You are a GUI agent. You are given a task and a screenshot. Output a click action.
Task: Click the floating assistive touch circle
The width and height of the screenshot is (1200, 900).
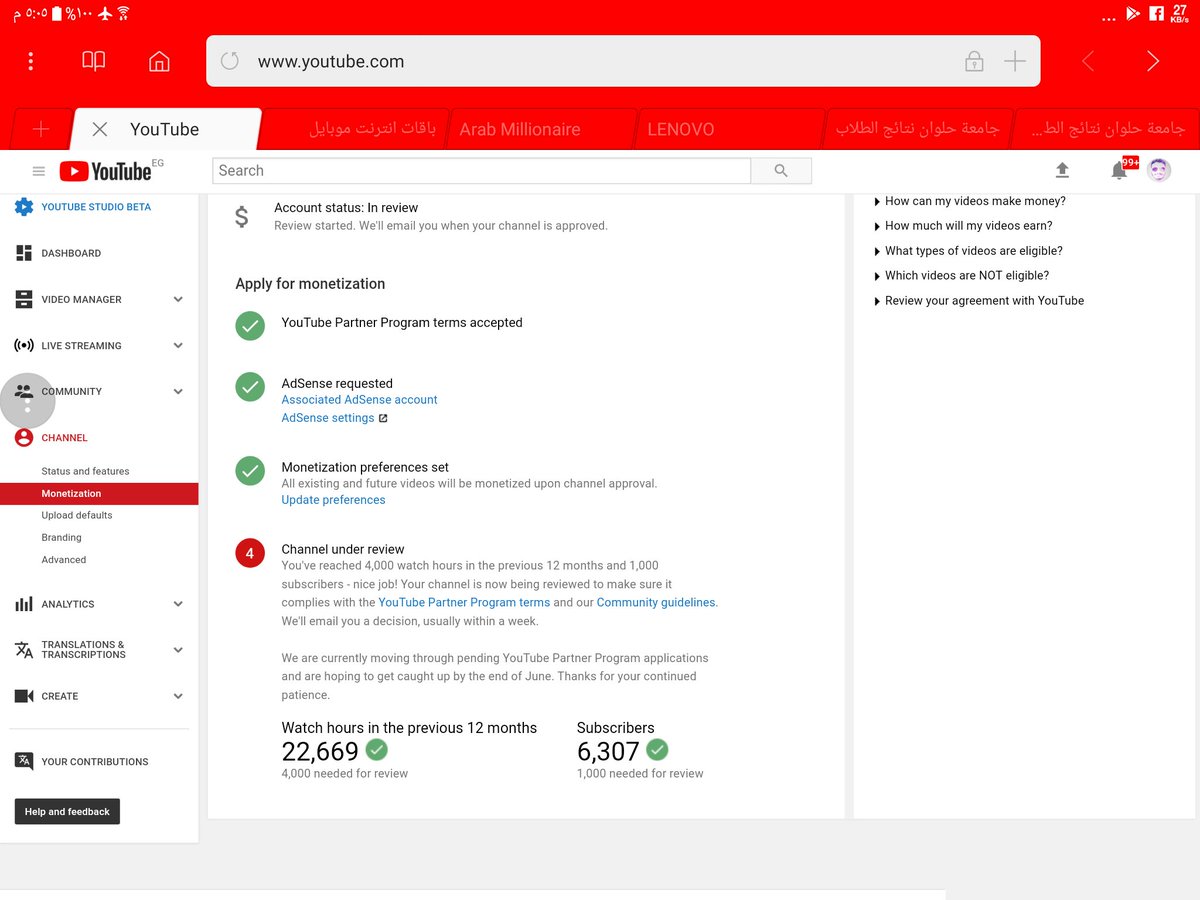click(x=27, y=400)
